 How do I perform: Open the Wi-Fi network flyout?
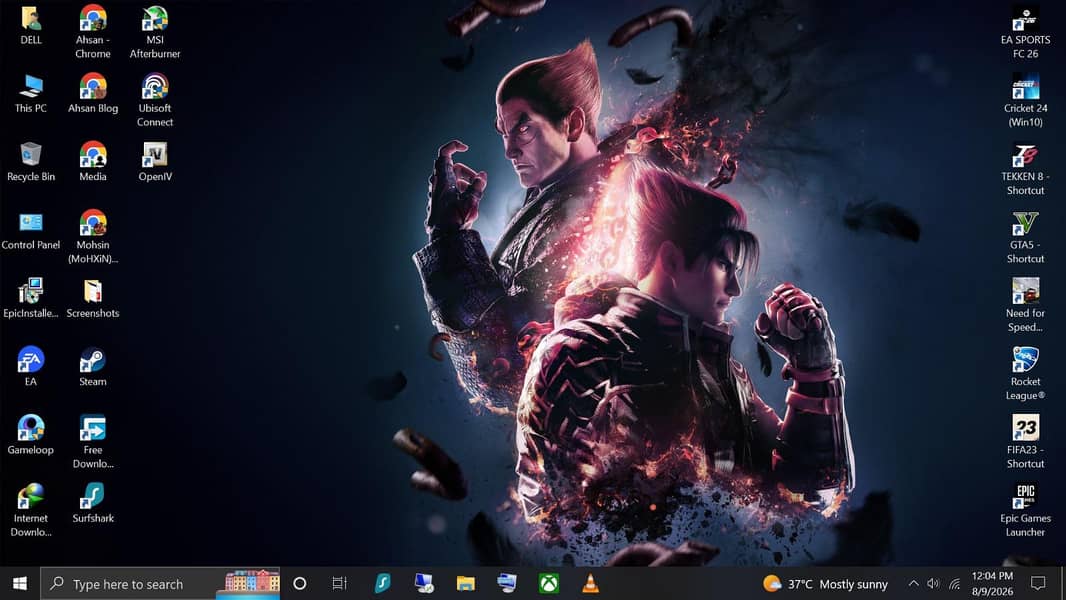coord(955,584)
